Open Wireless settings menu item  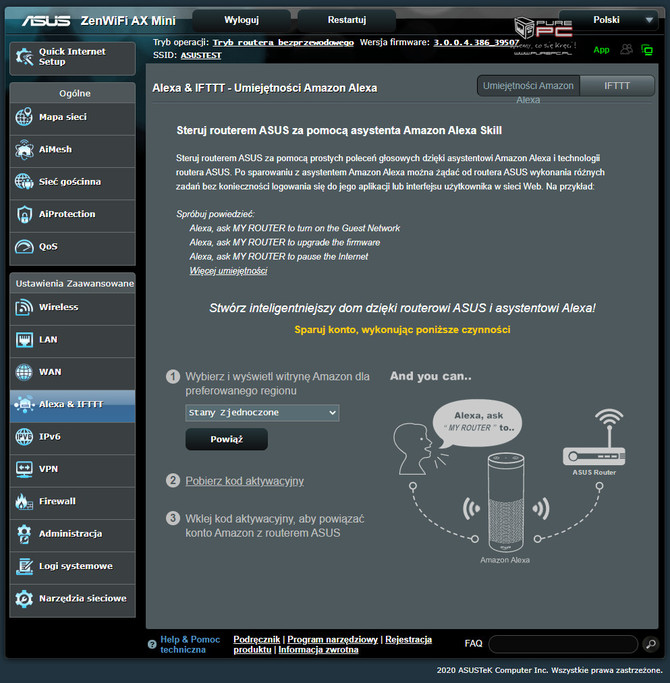(72, 307)
